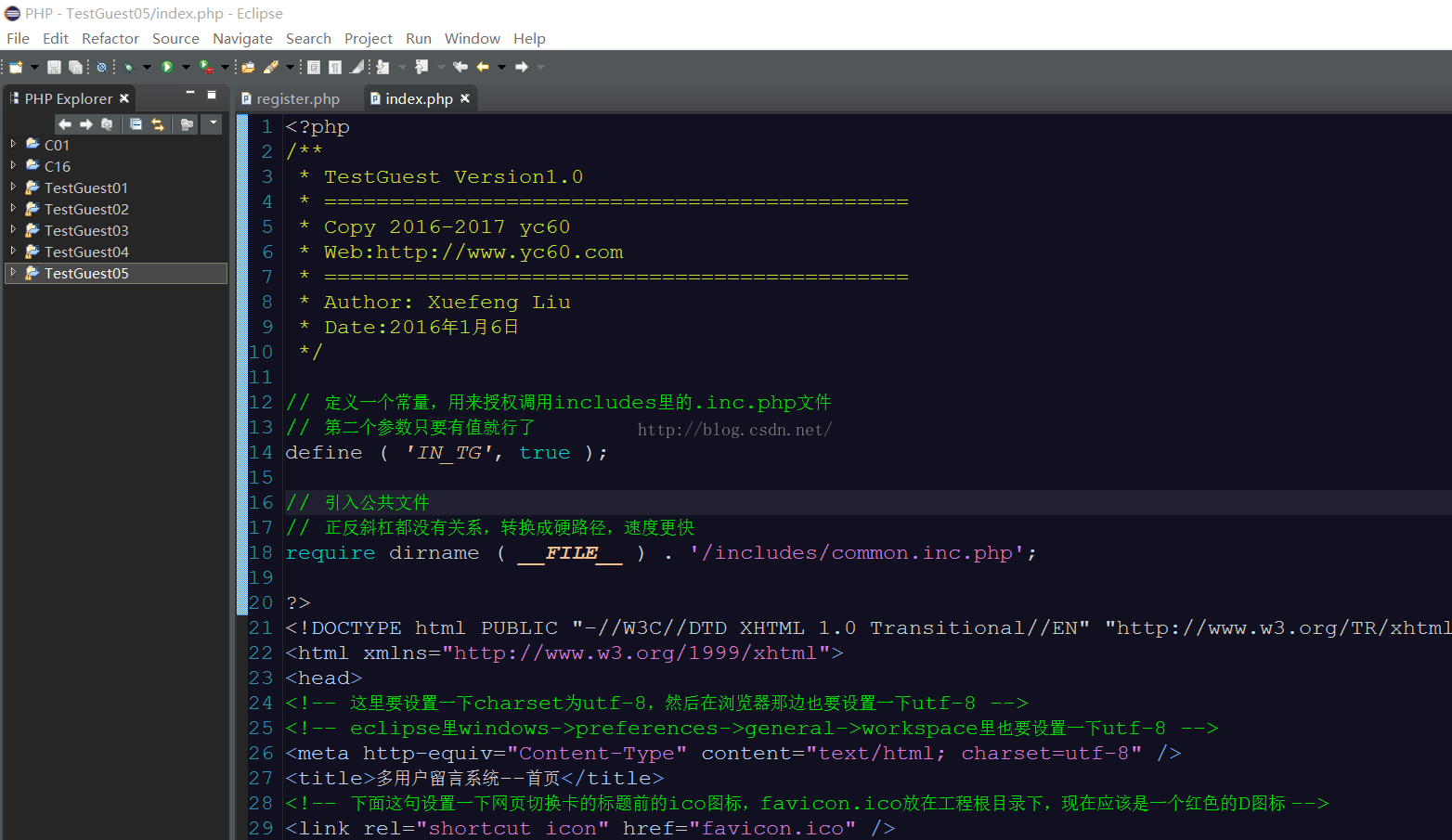Click PHP Explorer Back arrow icon
This screenshot has width=1452, height=840.
pyautogui.click(x=65, y=123)
